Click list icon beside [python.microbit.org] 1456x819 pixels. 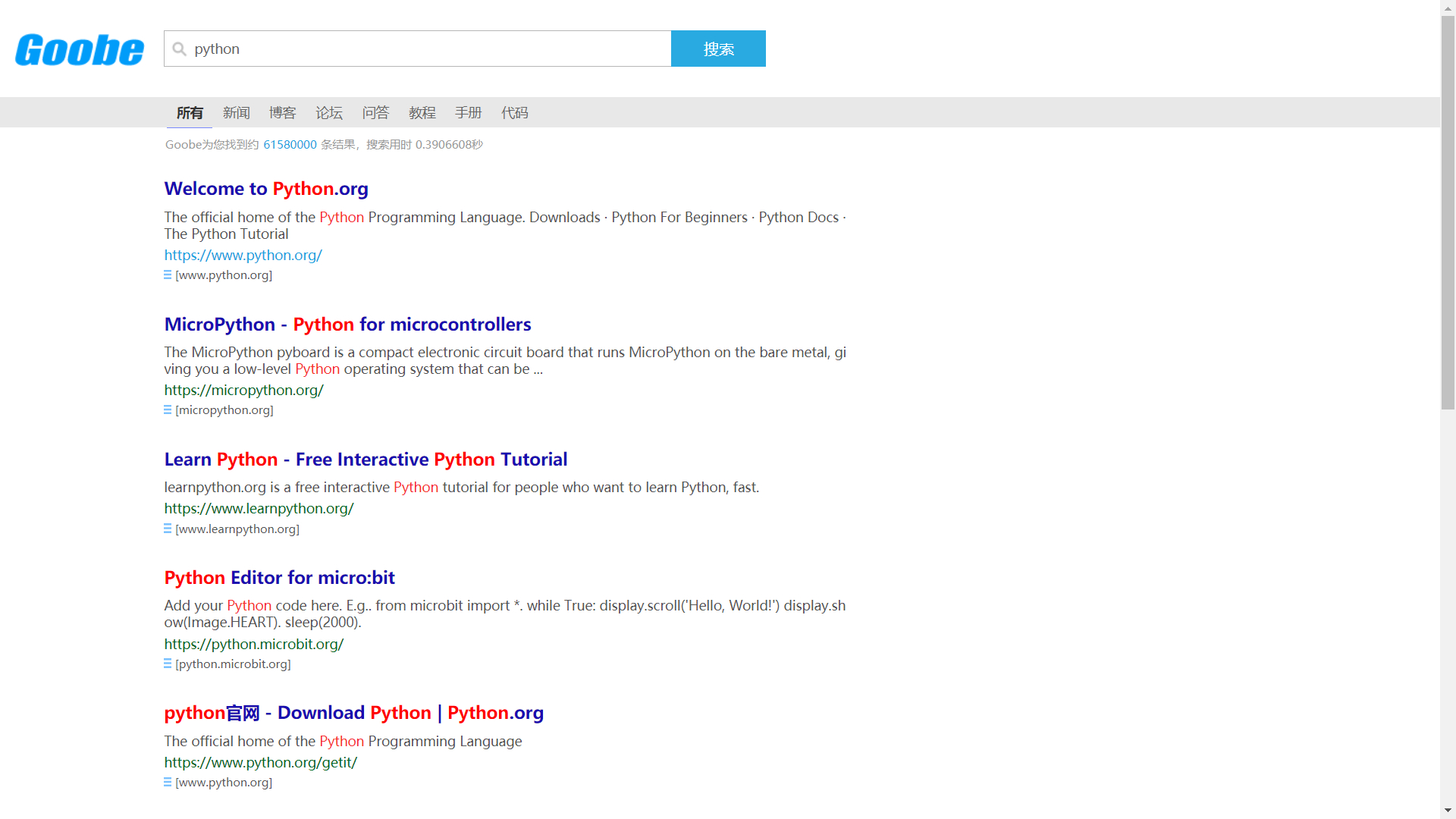click(168, 664)
